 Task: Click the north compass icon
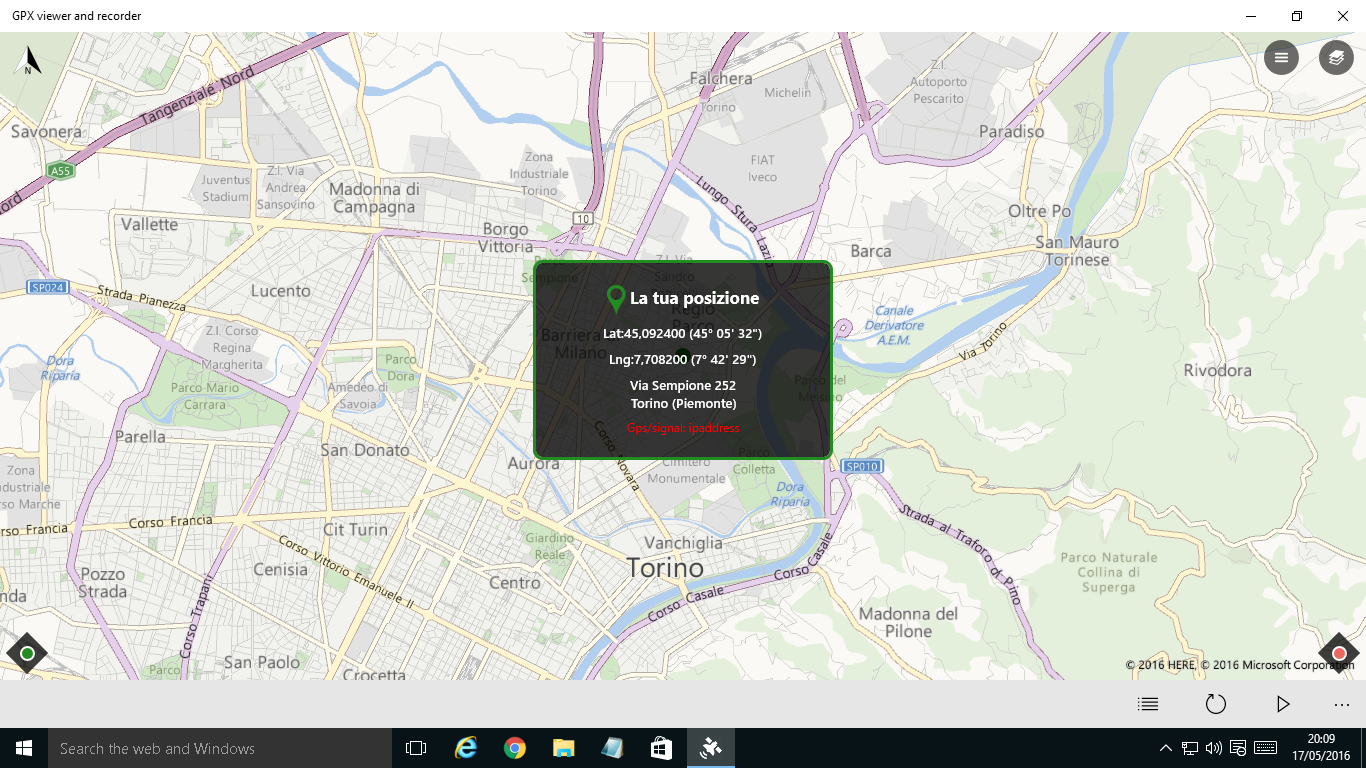click(x=29, y=60)
